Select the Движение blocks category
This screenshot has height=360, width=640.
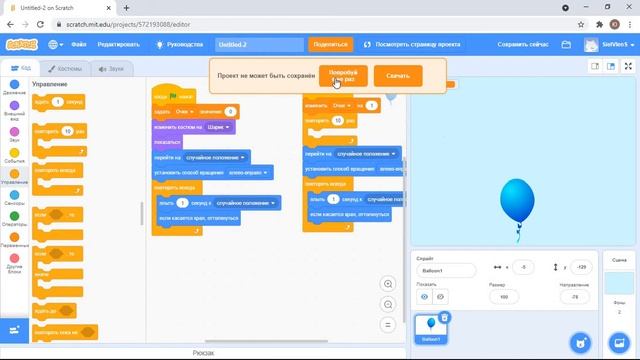click(14, 87)
